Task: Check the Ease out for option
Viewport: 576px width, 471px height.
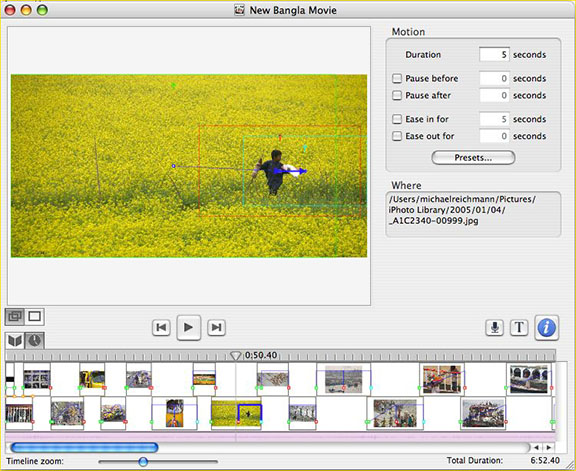Action: point(397,136)
